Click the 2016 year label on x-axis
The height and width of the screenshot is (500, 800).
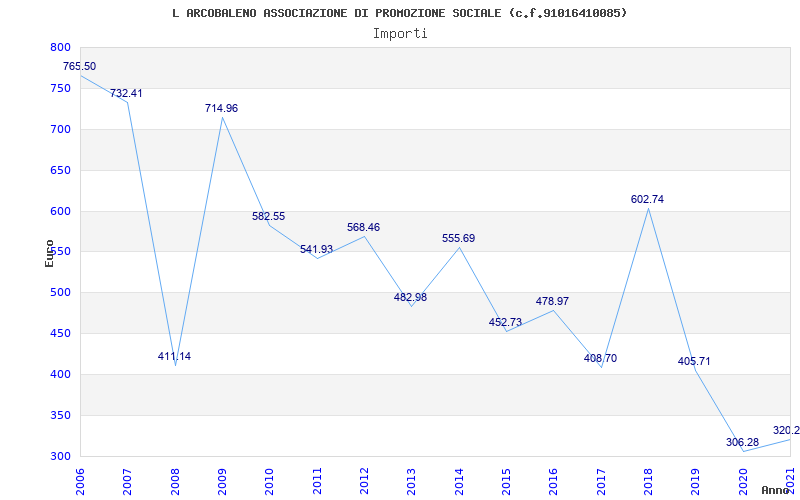pyautogui.click(x=554, y=482)
